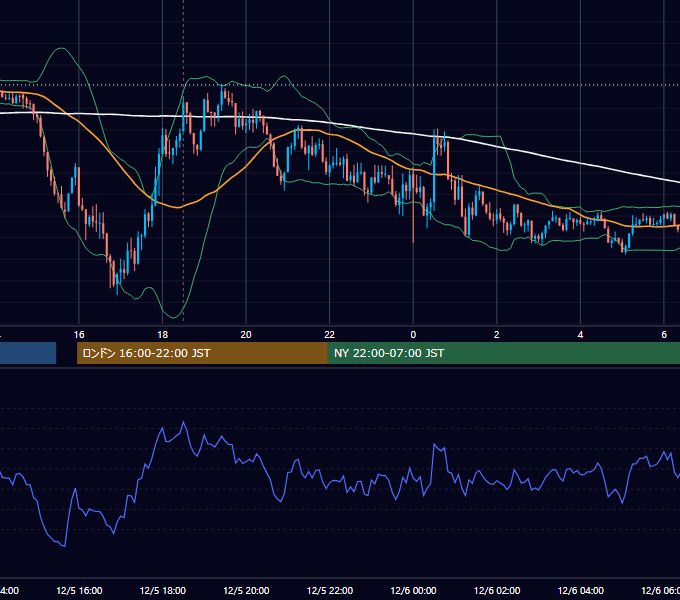The image size is (680, 600).
Task: Select the ロンドン 16:00-22:00 JST session bar
Action: (202, 353)
